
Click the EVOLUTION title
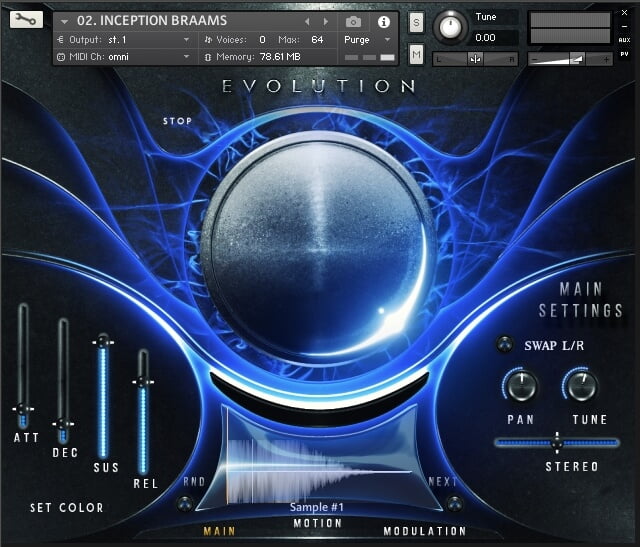click(318, 86)
